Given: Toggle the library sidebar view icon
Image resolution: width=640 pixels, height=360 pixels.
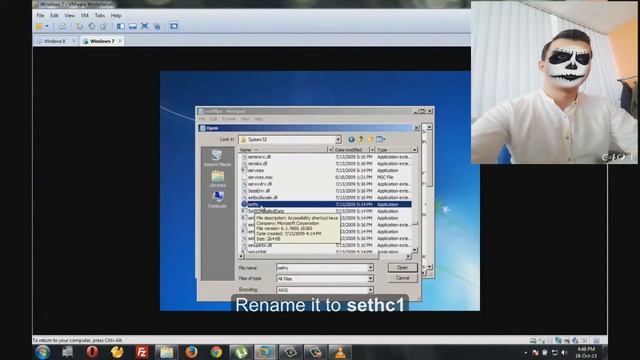Looking at the screenshot, I should 121,26.
